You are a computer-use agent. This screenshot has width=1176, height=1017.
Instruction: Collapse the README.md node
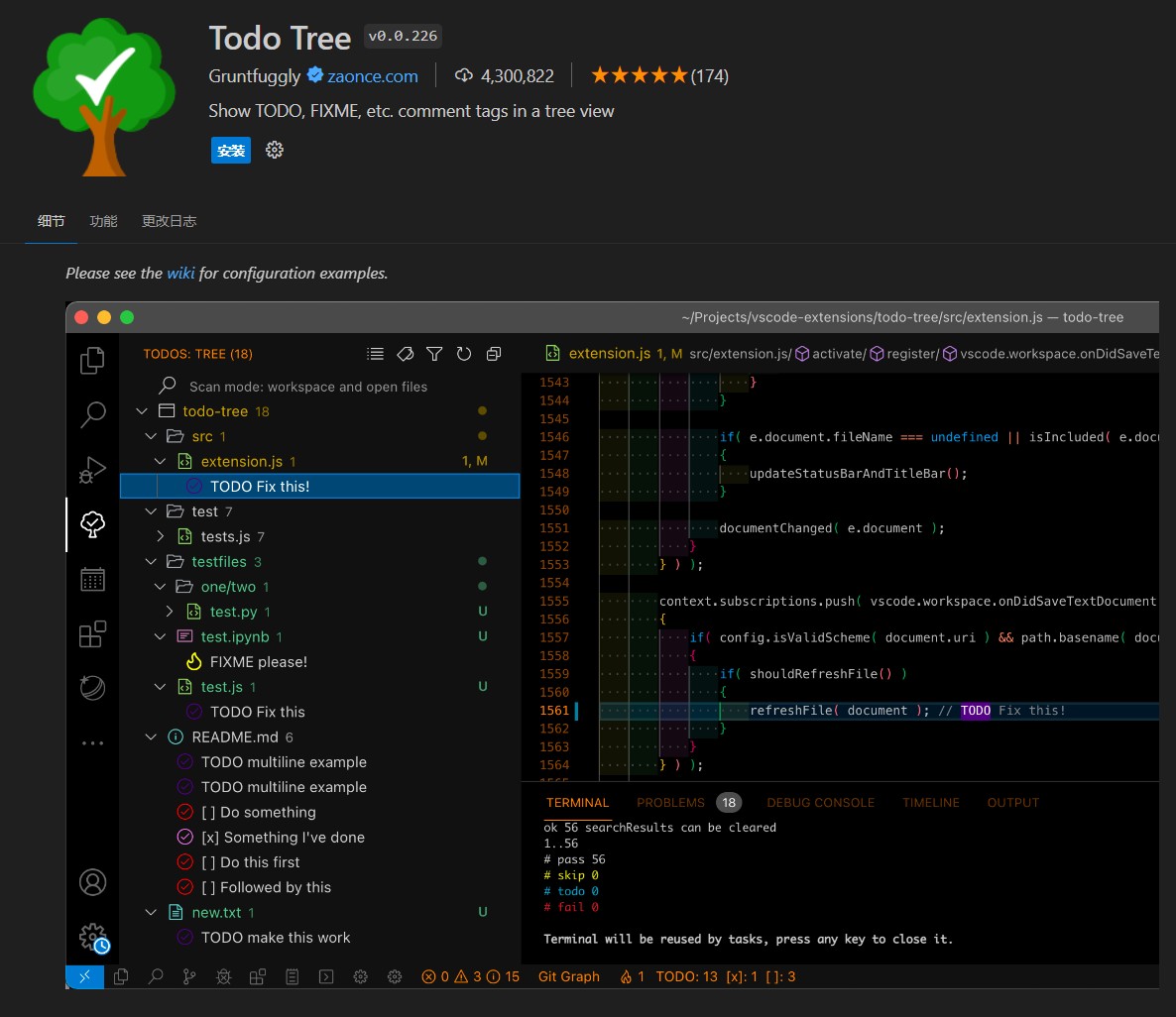pyautogui.click(x=151, y=737)
